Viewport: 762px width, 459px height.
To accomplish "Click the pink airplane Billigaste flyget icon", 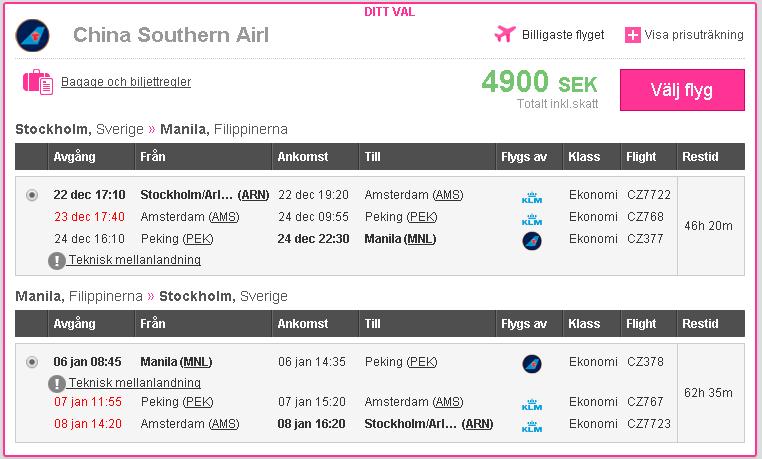I will 504,34.
